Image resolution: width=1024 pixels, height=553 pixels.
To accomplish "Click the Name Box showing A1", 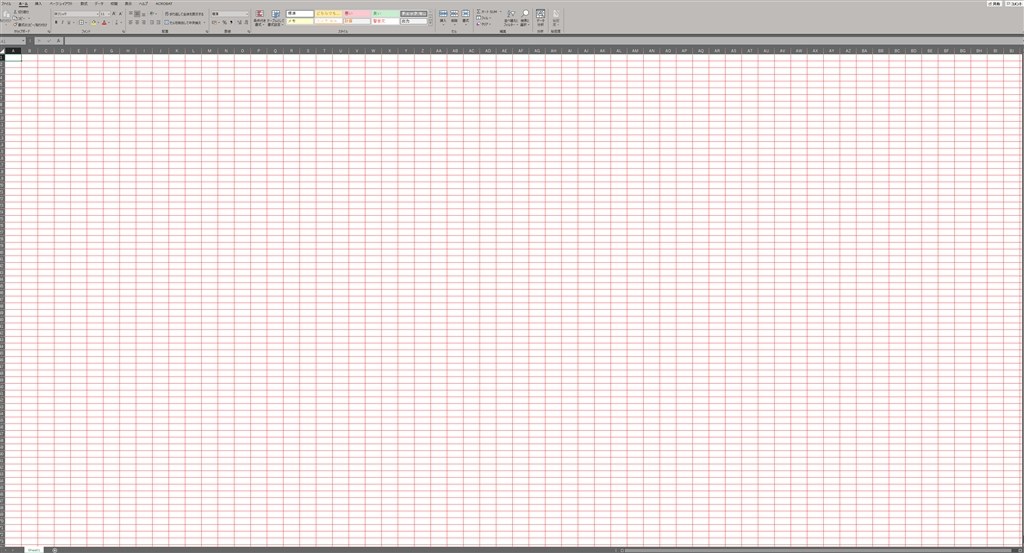I will [12, 40].
